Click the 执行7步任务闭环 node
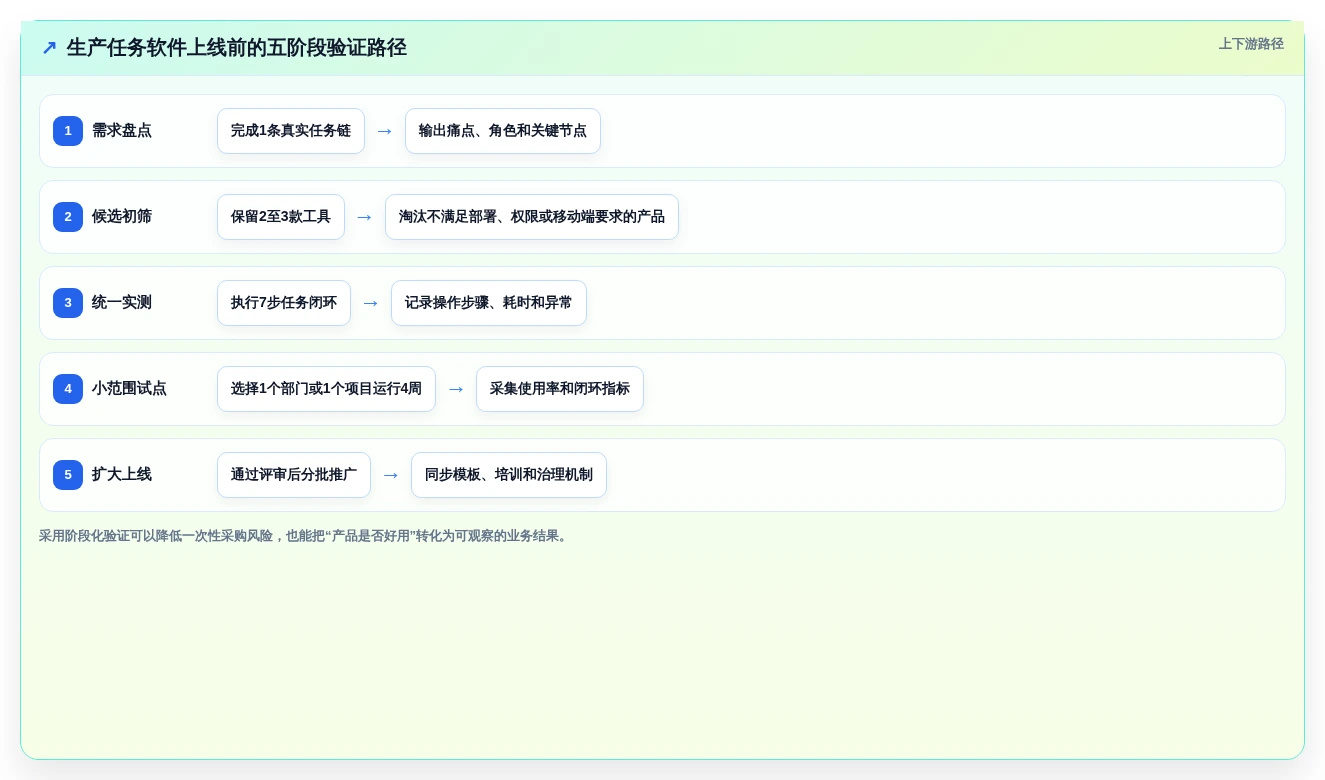 pos(284,303)
